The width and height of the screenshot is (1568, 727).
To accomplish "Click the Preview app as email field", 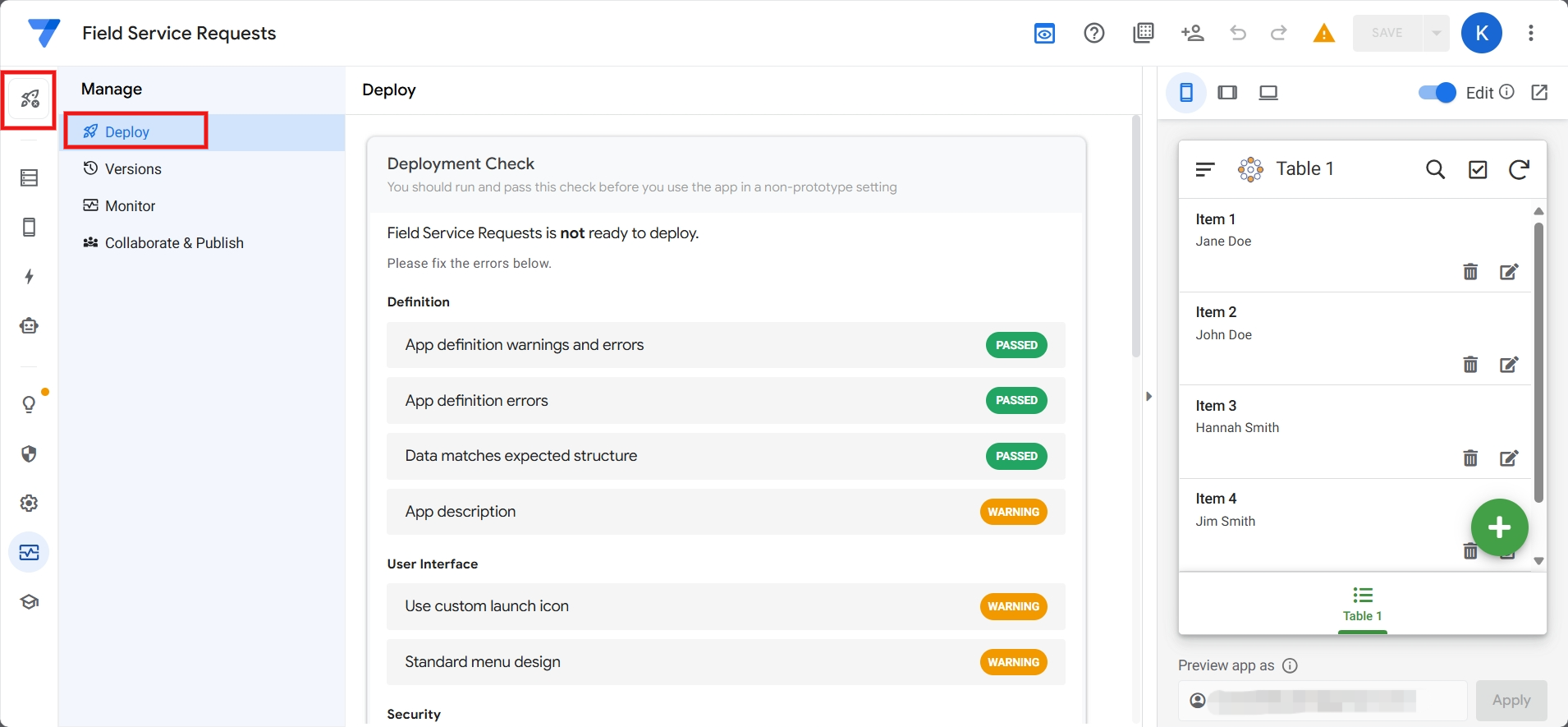I will pos(1323,701).
